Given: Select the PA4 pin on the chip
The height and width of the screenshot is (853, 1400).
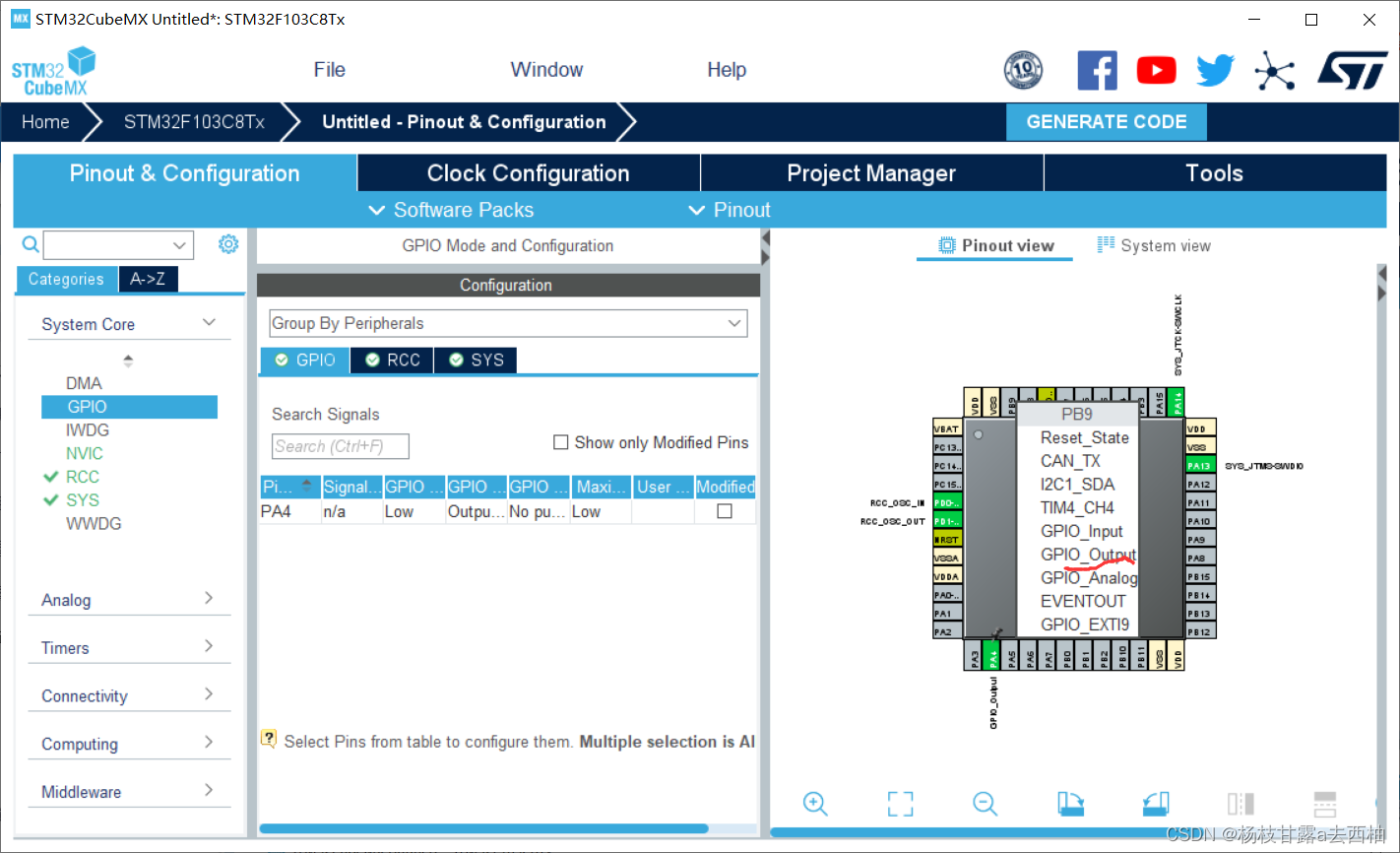Looking at the screenshot, I should click(x=993, y=654).
